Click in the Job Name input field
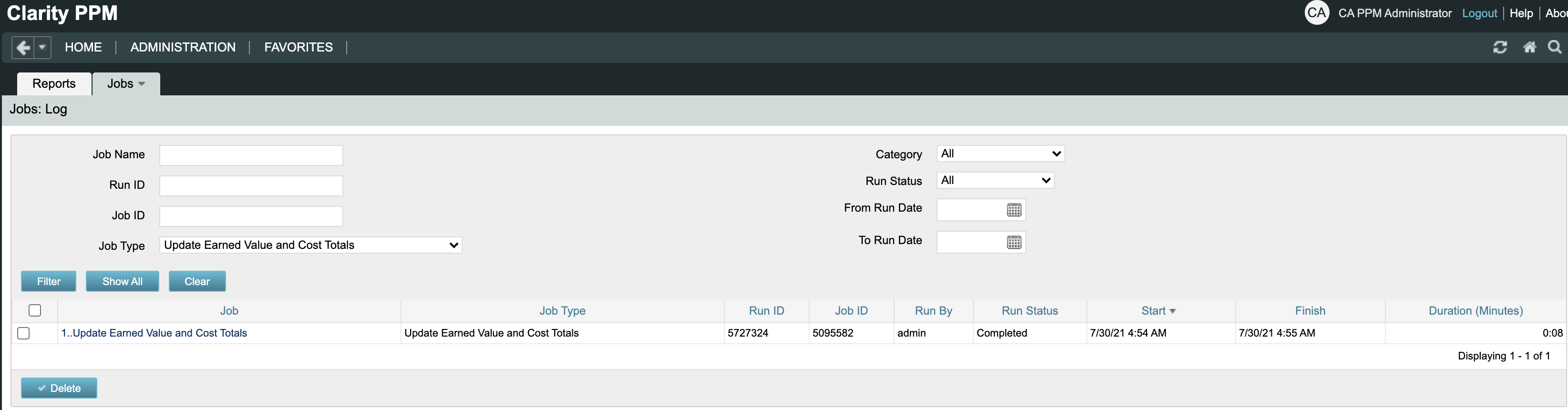Screen dimensions: 1568x410 coord(251,155)
